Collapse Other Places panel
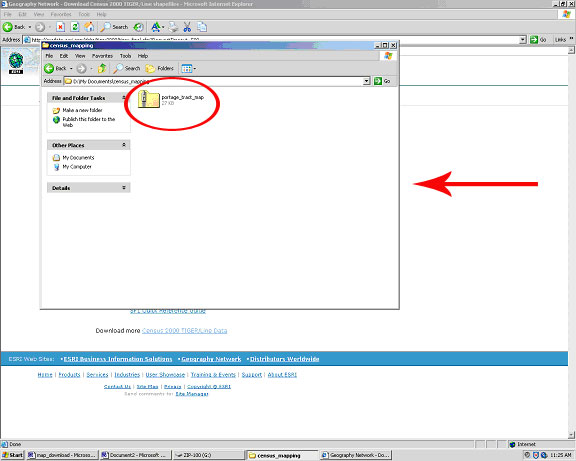Viewport: 576px width, 461px height. [124, 145]
